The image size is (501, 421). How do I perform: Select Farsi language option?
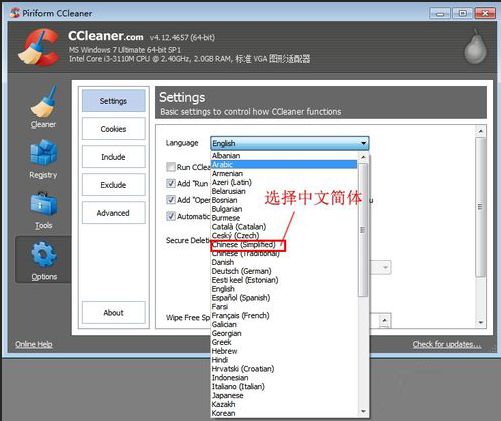coord(284,307)
